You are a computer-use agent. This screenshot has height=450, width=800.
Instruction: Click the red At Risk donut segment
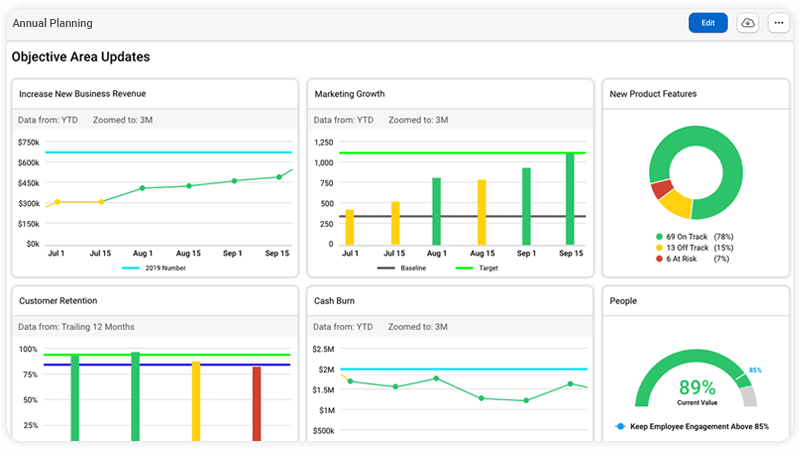coord(661,189)
